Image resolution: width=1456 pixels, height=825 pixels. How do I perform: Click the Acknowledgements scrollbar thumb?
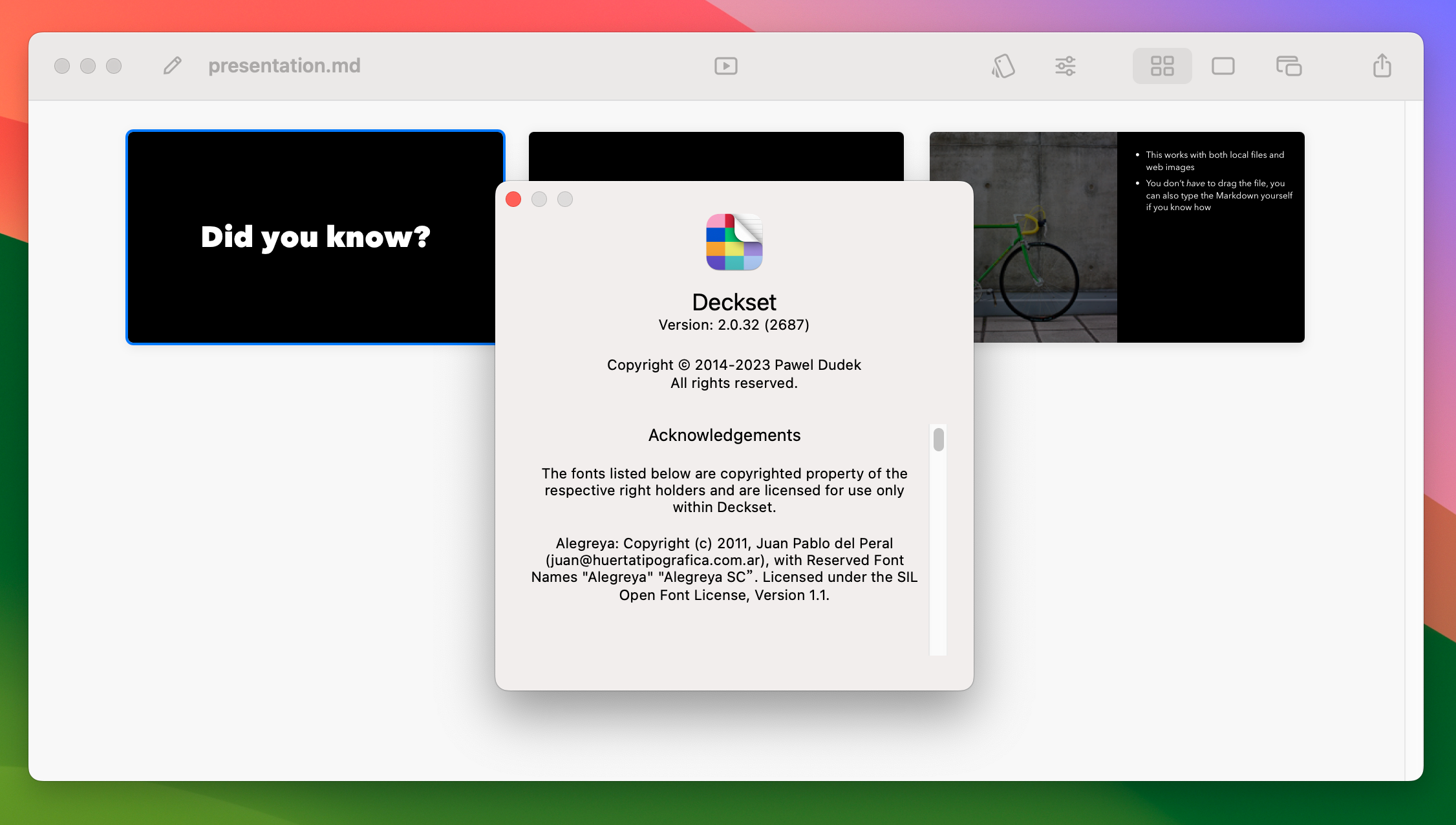pos(938,440)
